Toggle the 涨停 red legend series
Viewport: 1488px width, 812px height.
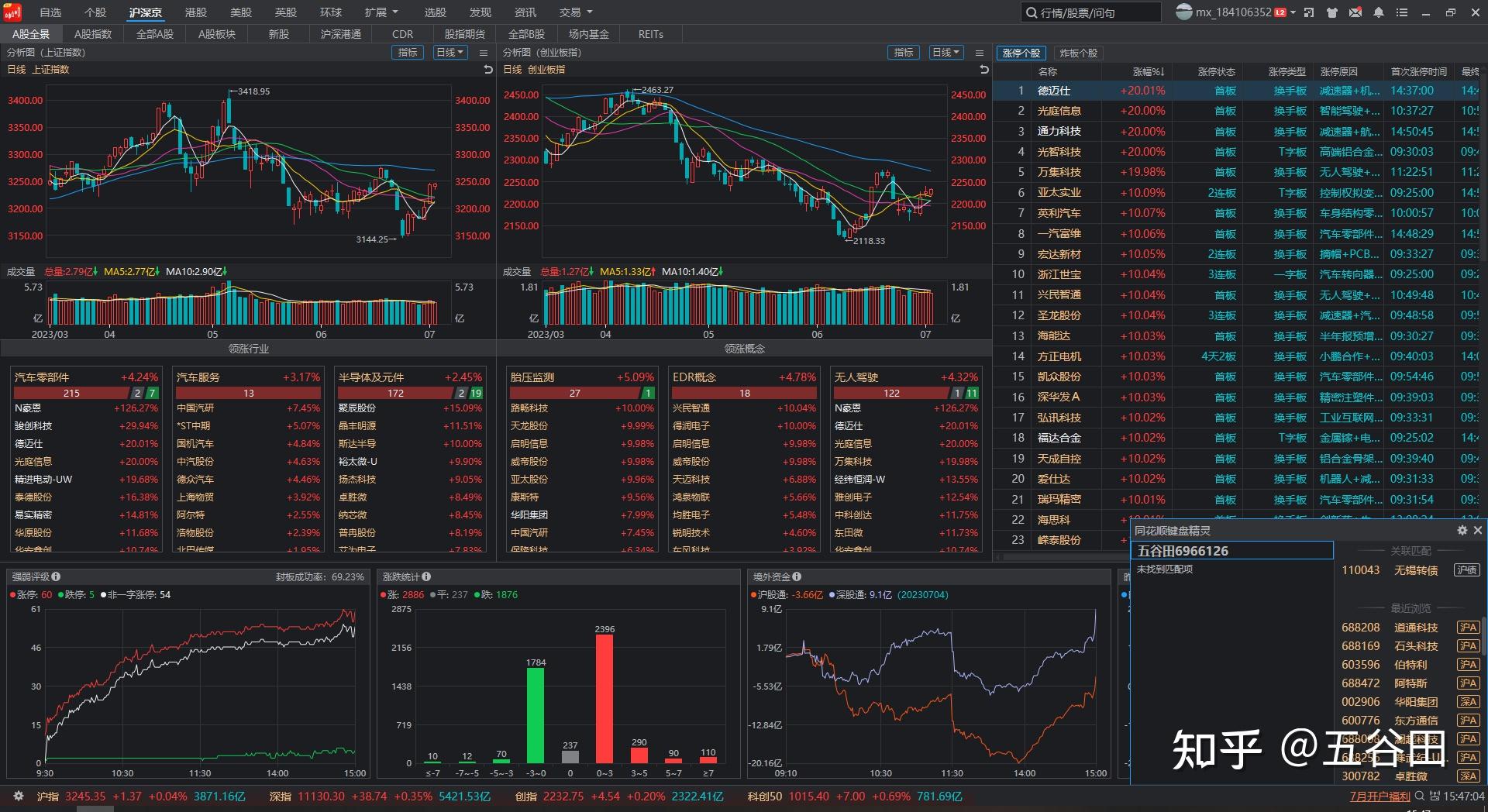pos(31,595)
